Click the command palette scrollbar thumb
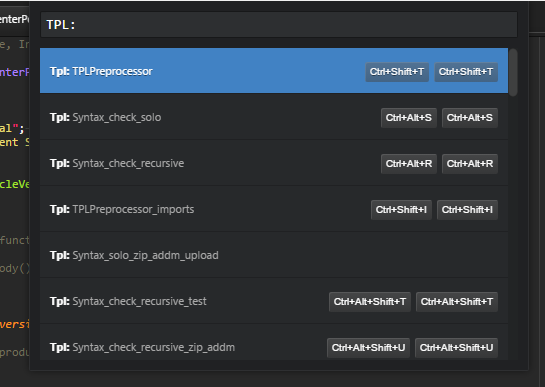 tap(513, 72)
